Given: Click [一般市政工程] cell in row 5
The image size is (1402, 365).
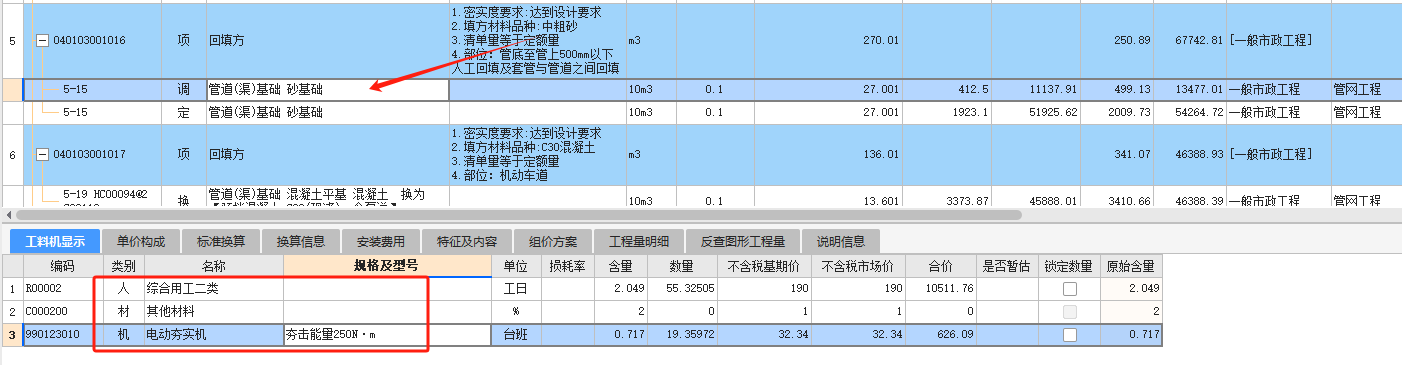Looking at the screenshot, I should pyautogui.click(x=1278, y=41).
